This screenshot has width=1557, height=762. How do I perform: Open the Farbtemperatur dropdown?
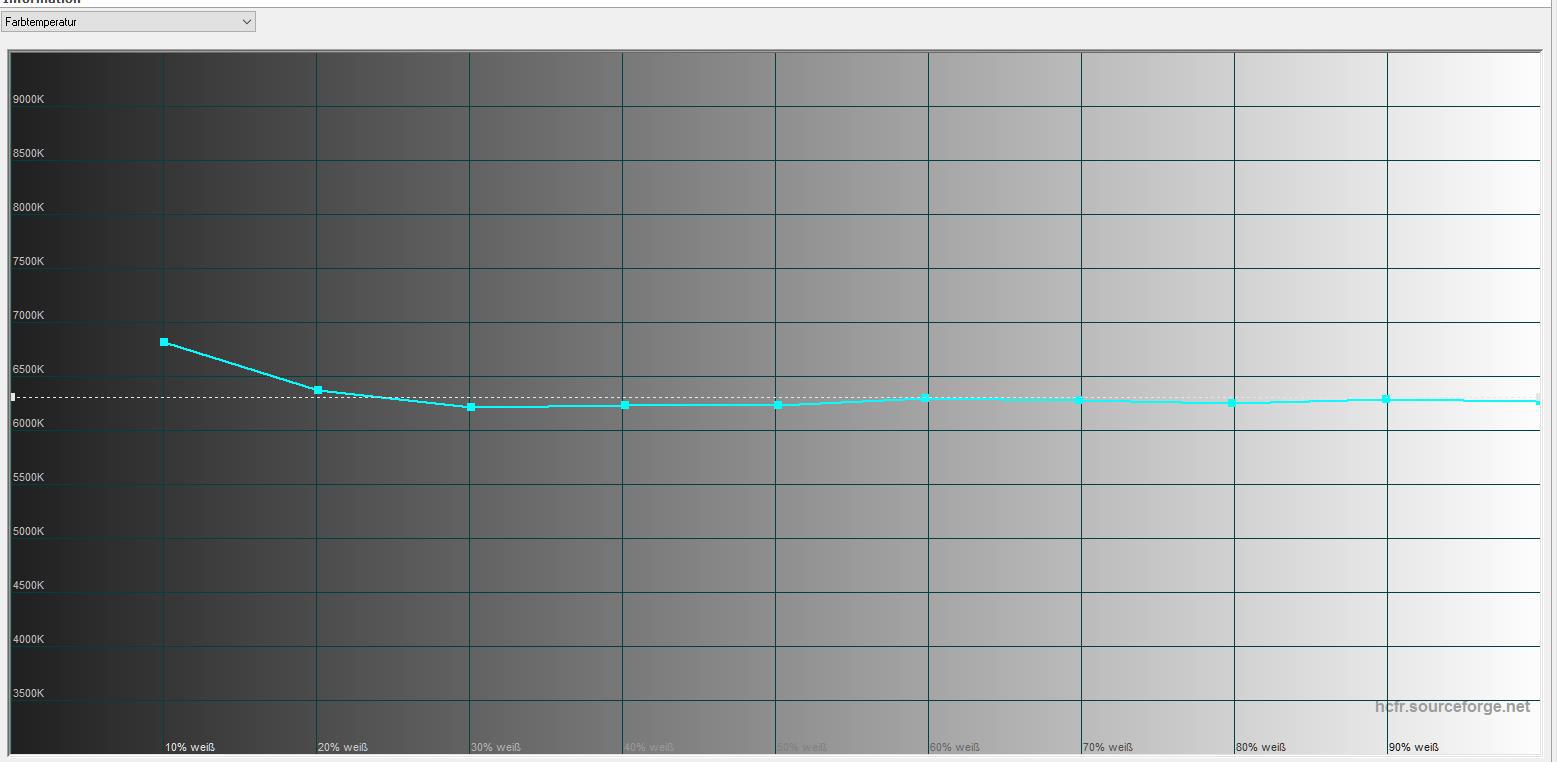[x=128, y=21]
